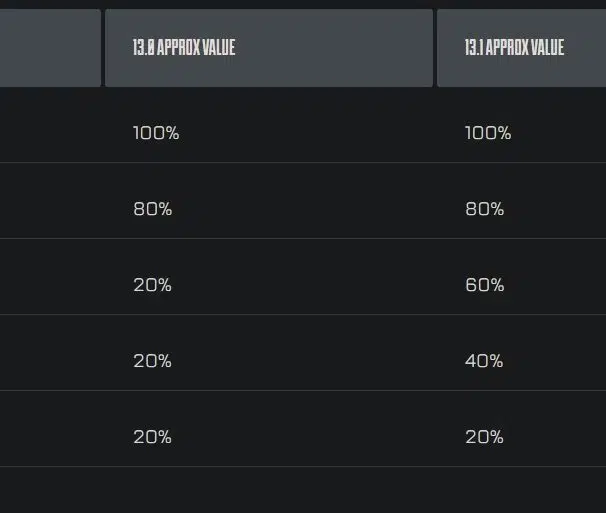Click the 13.0 APPROX VALUE column header
The height and width of the screenshot is (513, 606).
pyautogui.click(x=269, y=48)
